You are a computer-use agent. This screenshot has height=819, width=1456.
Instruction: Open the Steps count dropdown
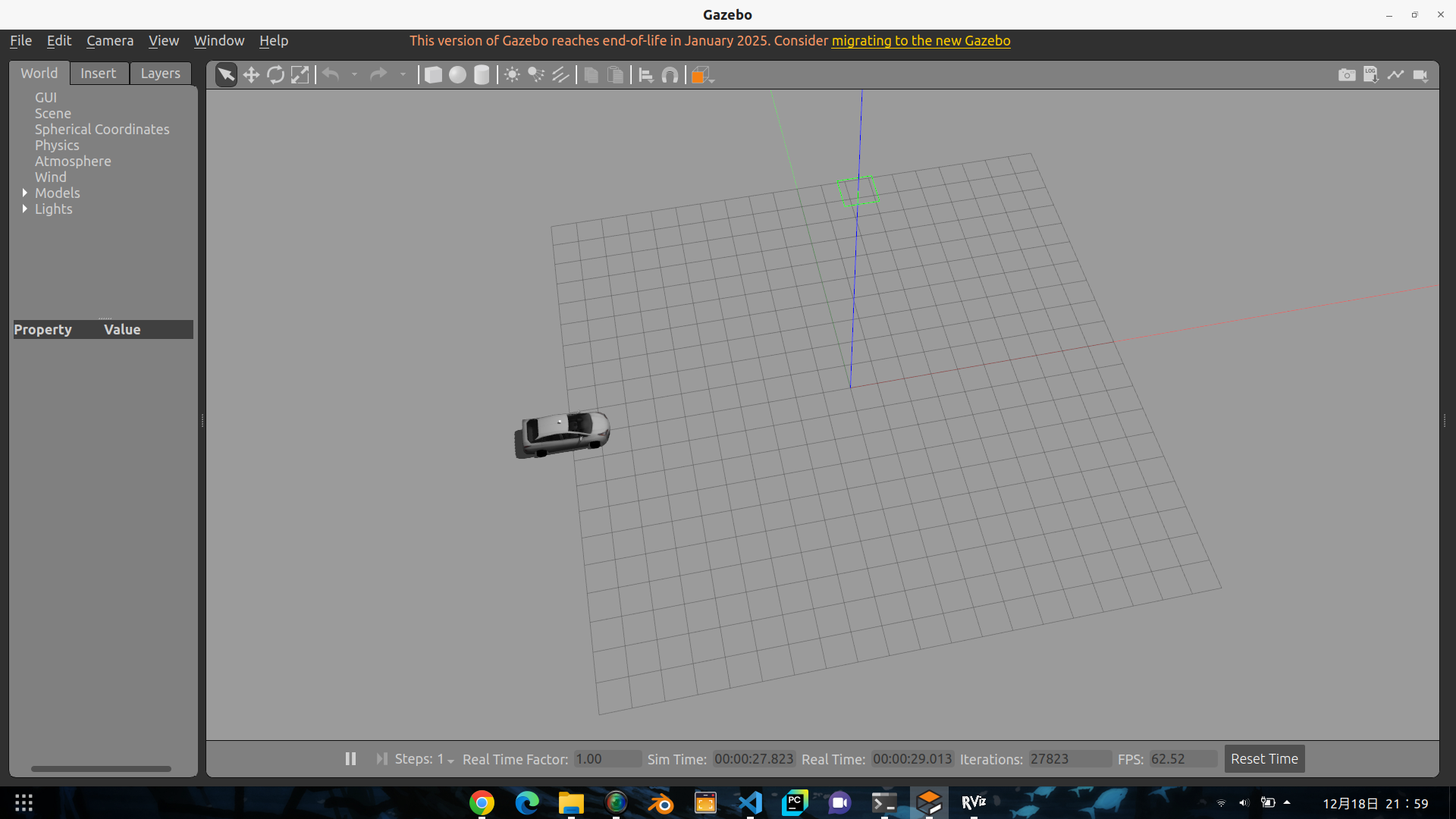(450, 760)
